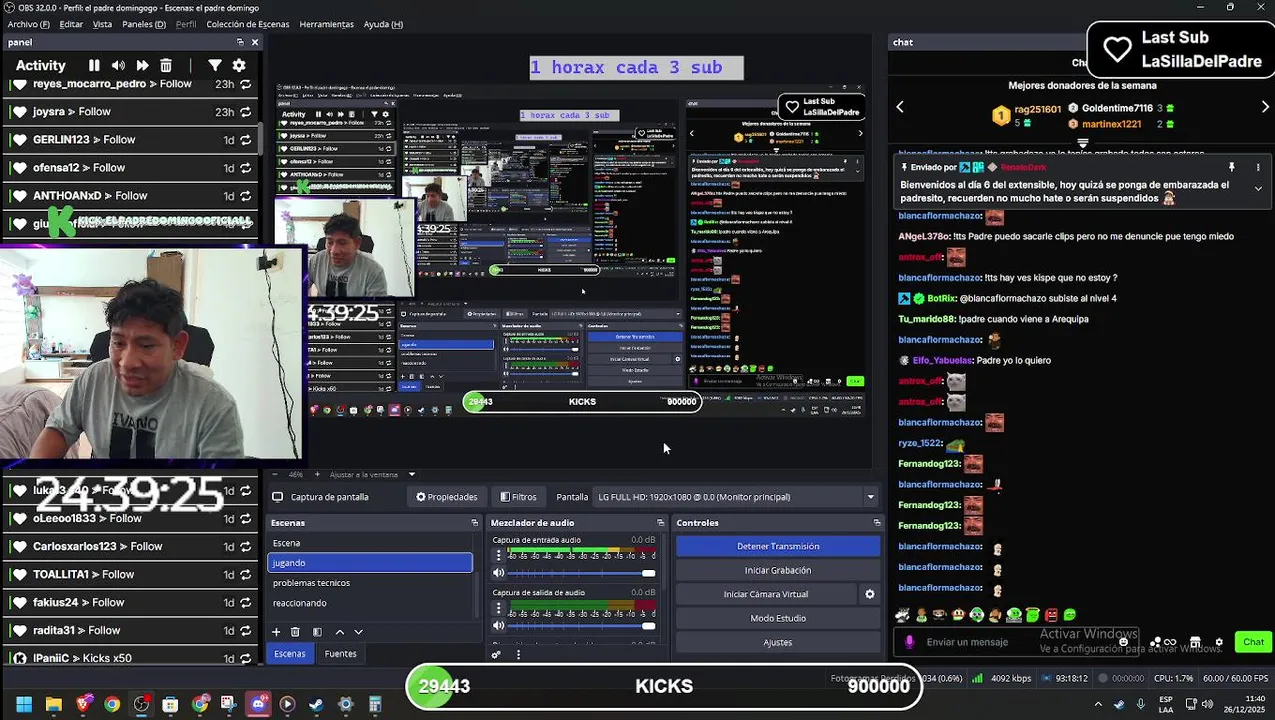
Task: Open Propiedades of the selected source
Action: pyautogui.click(x=447, y=497)
